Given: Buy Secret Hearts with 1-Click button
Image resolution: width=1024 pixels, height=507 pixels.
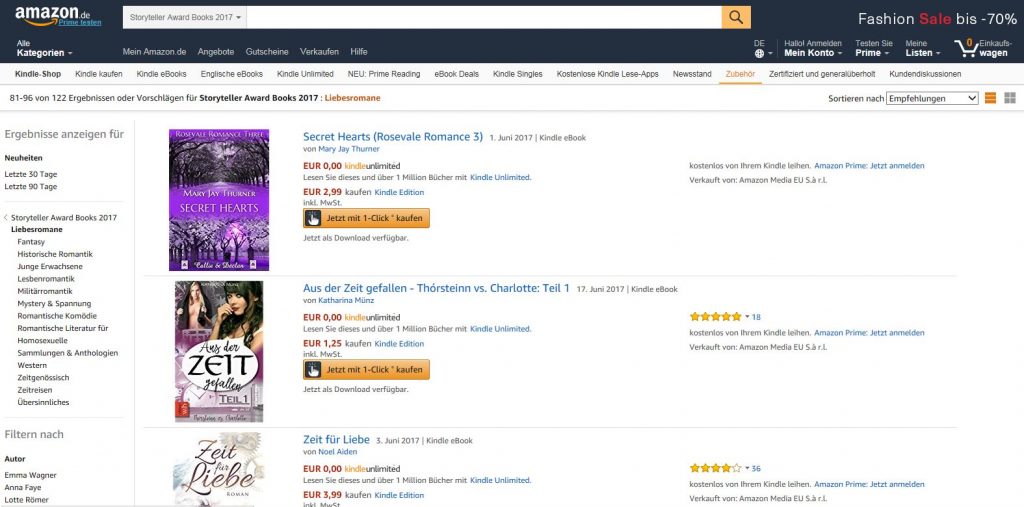Looking at the screenshot, I should pyautogui.click(x=366, y=218).
